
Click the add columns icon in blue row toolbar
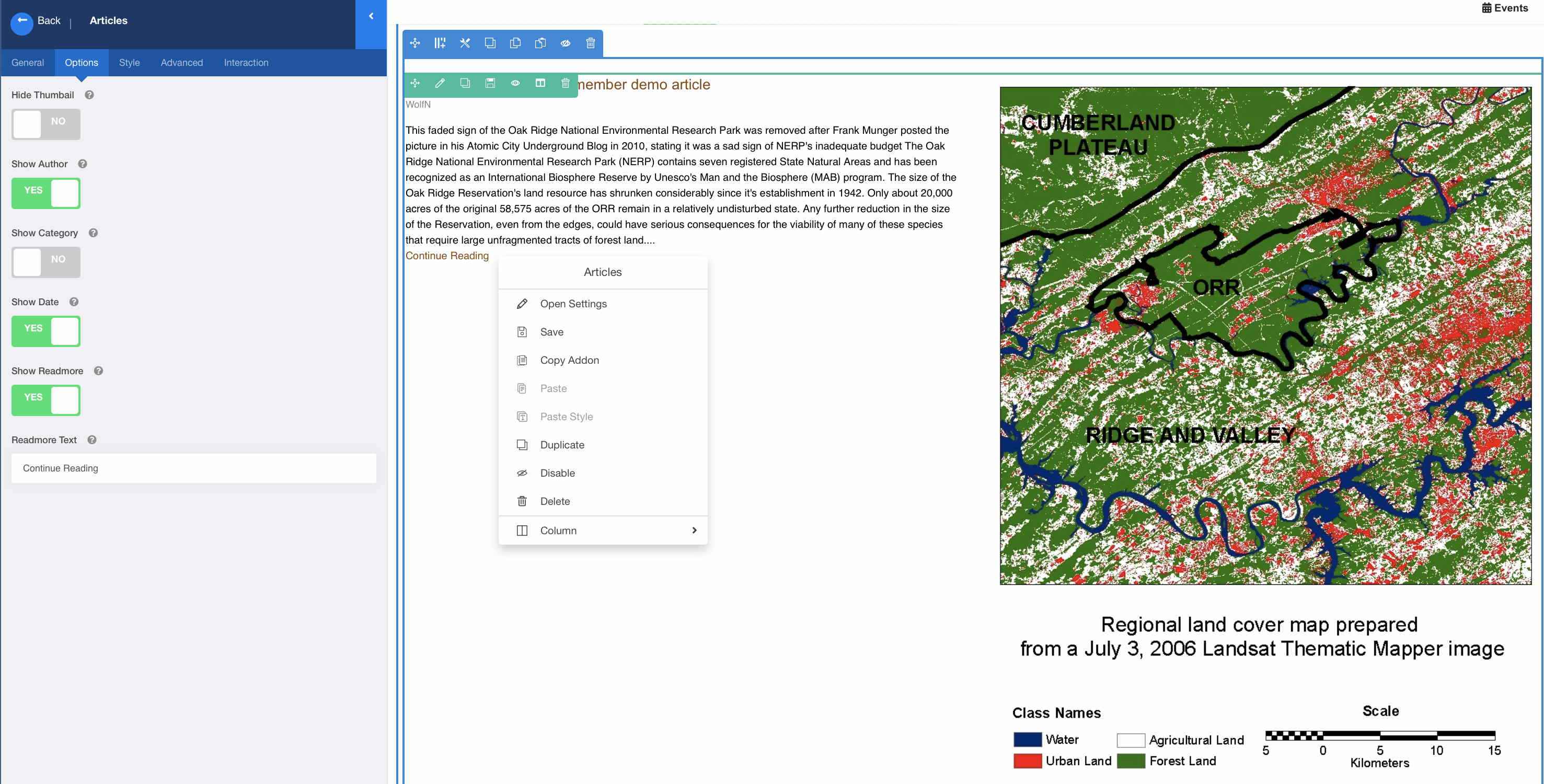pos(440,43)
